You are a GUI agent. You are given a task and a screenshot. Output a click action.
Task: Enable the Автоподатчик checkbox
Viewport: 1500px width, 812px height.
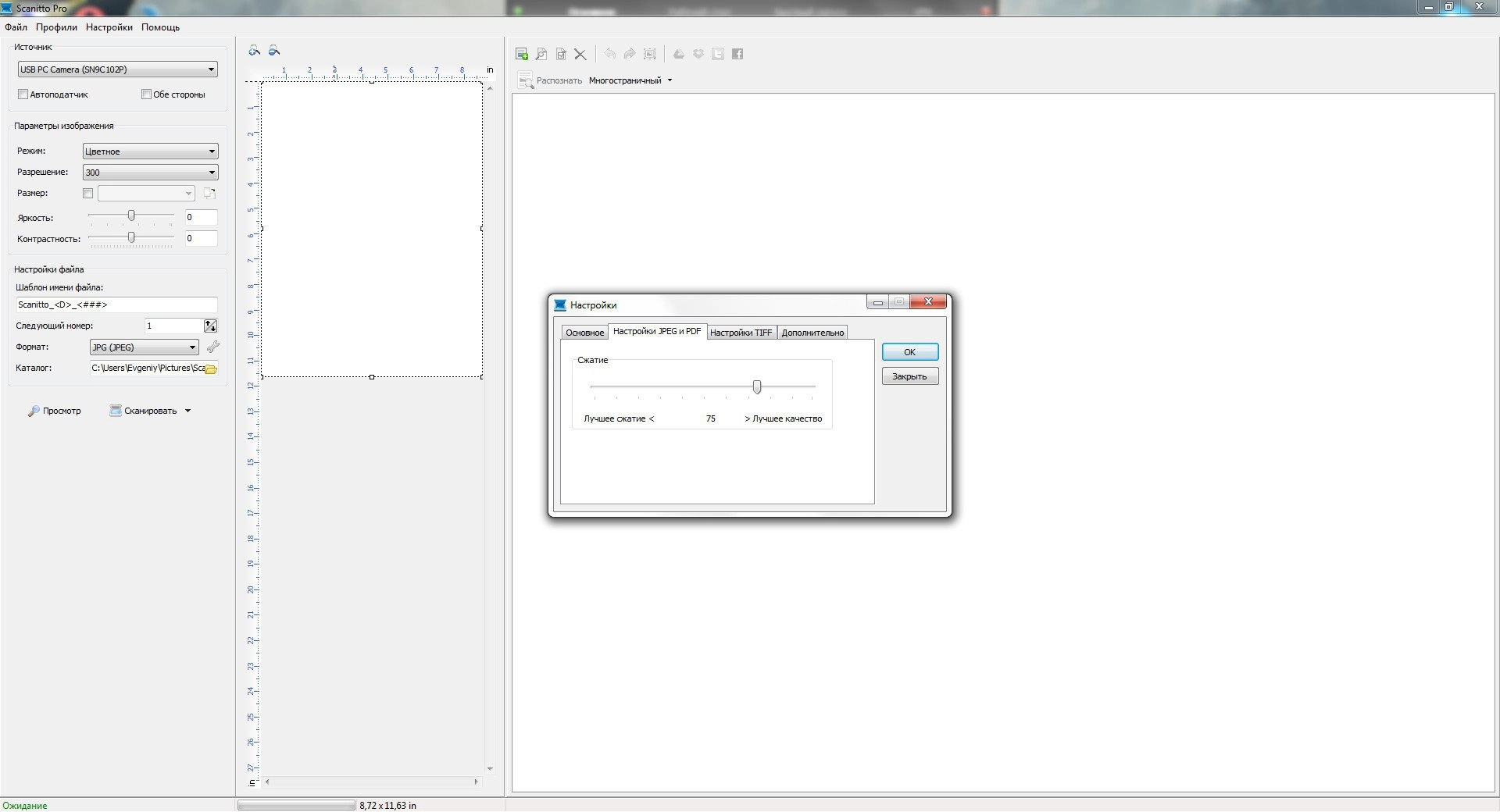(23, 94)
